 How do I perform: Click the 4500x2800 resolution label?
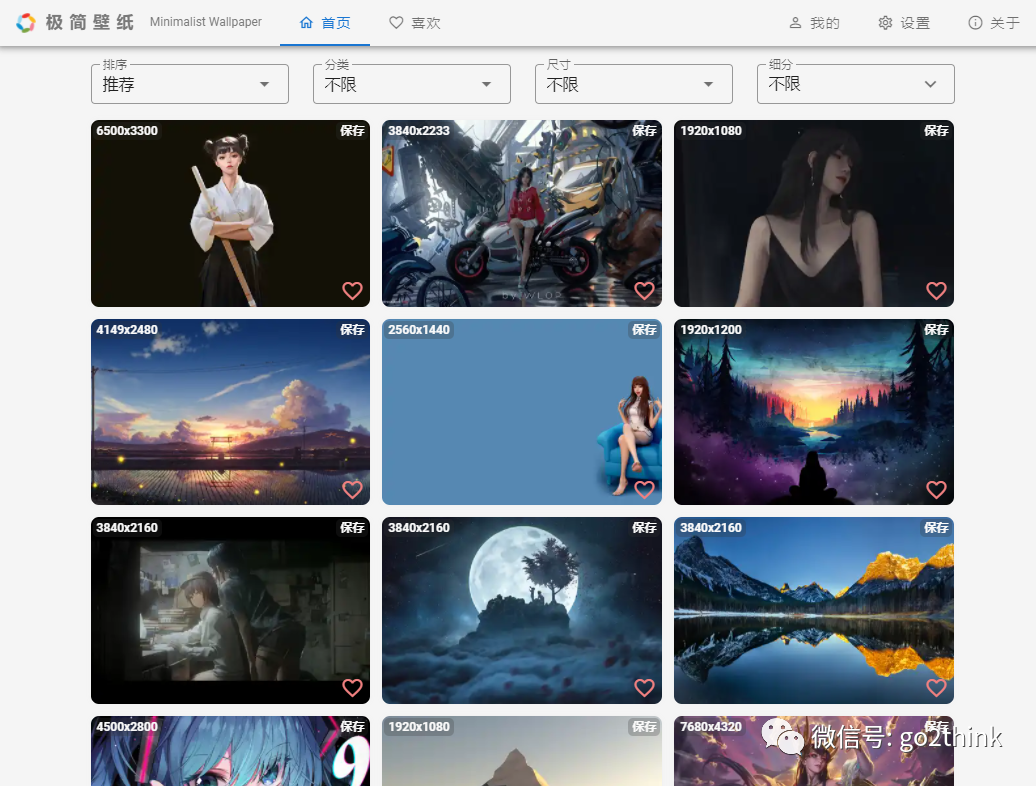(x=127, y=727)
